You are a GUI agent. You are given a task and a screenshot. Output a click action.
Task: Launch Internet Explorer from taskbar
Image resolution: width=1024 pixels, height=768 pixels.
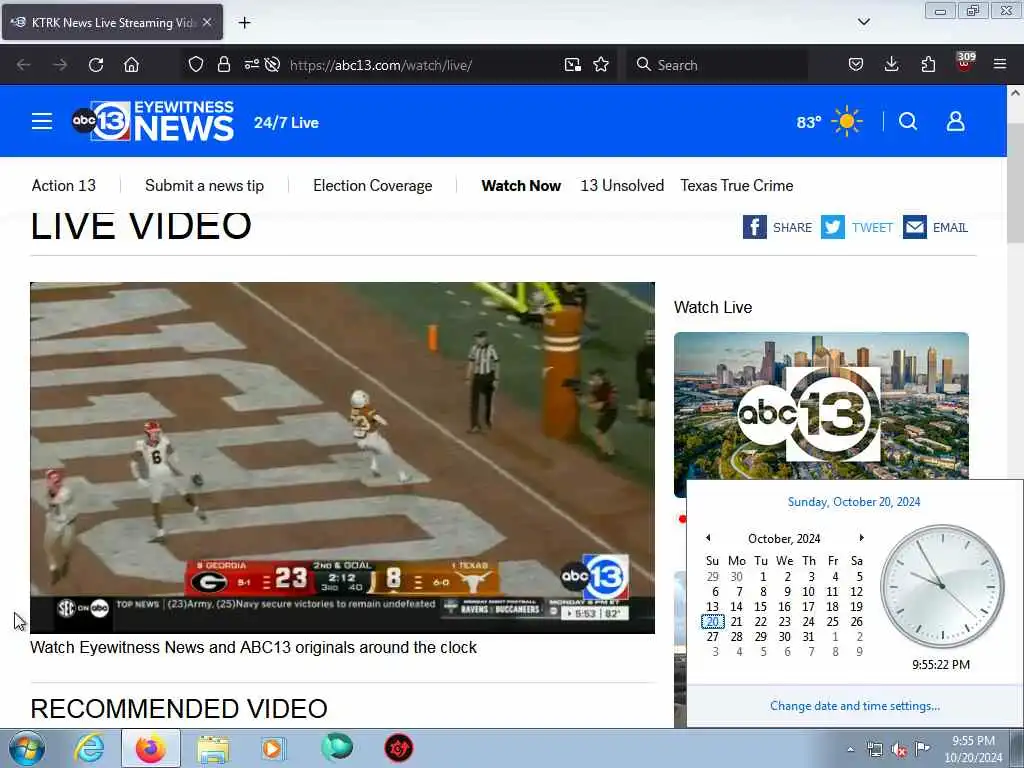89,748
